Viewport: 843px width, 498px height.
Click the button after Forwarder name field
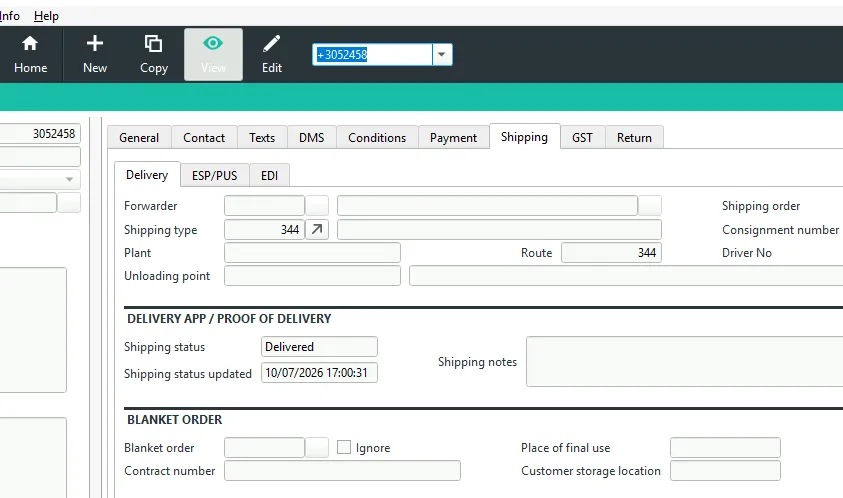(x=650, y=206)
